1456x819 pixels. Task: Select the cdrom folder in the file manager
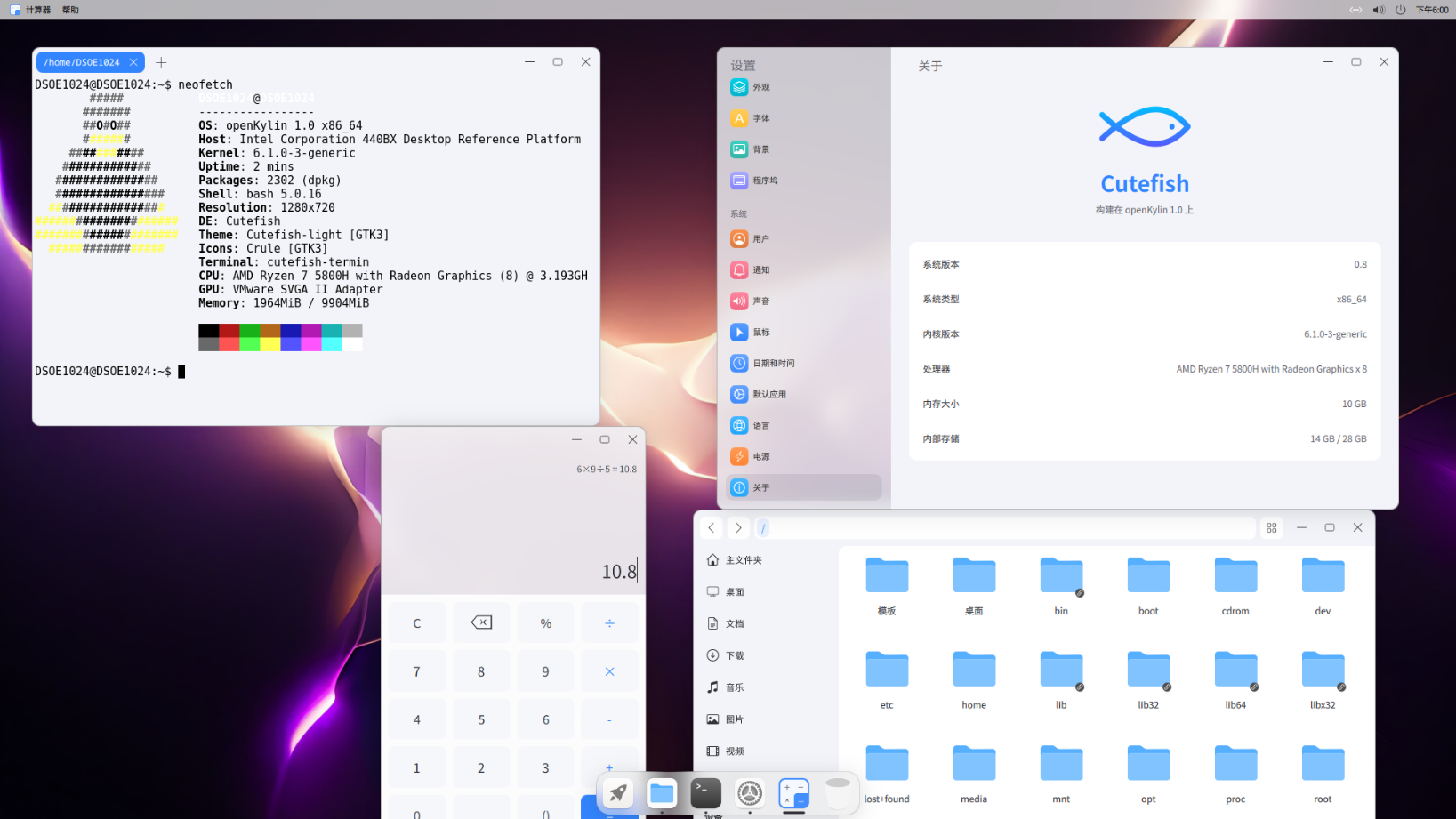coord(1235,586)
